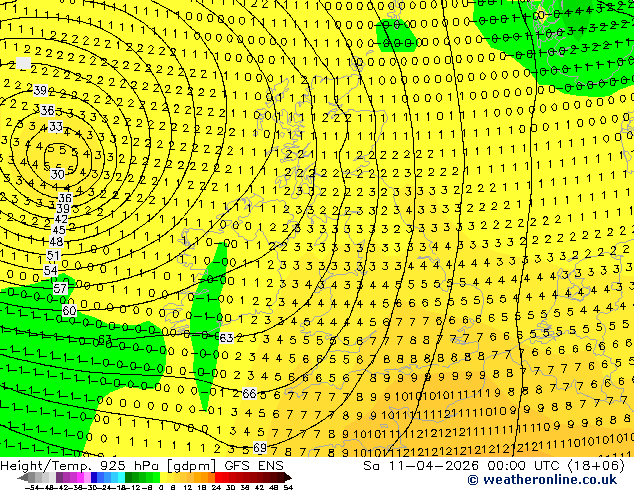Click the weatheronline.co.uk copyright link
The height and width of the screenshot is (490, 634).
click(x=542, y=480)
